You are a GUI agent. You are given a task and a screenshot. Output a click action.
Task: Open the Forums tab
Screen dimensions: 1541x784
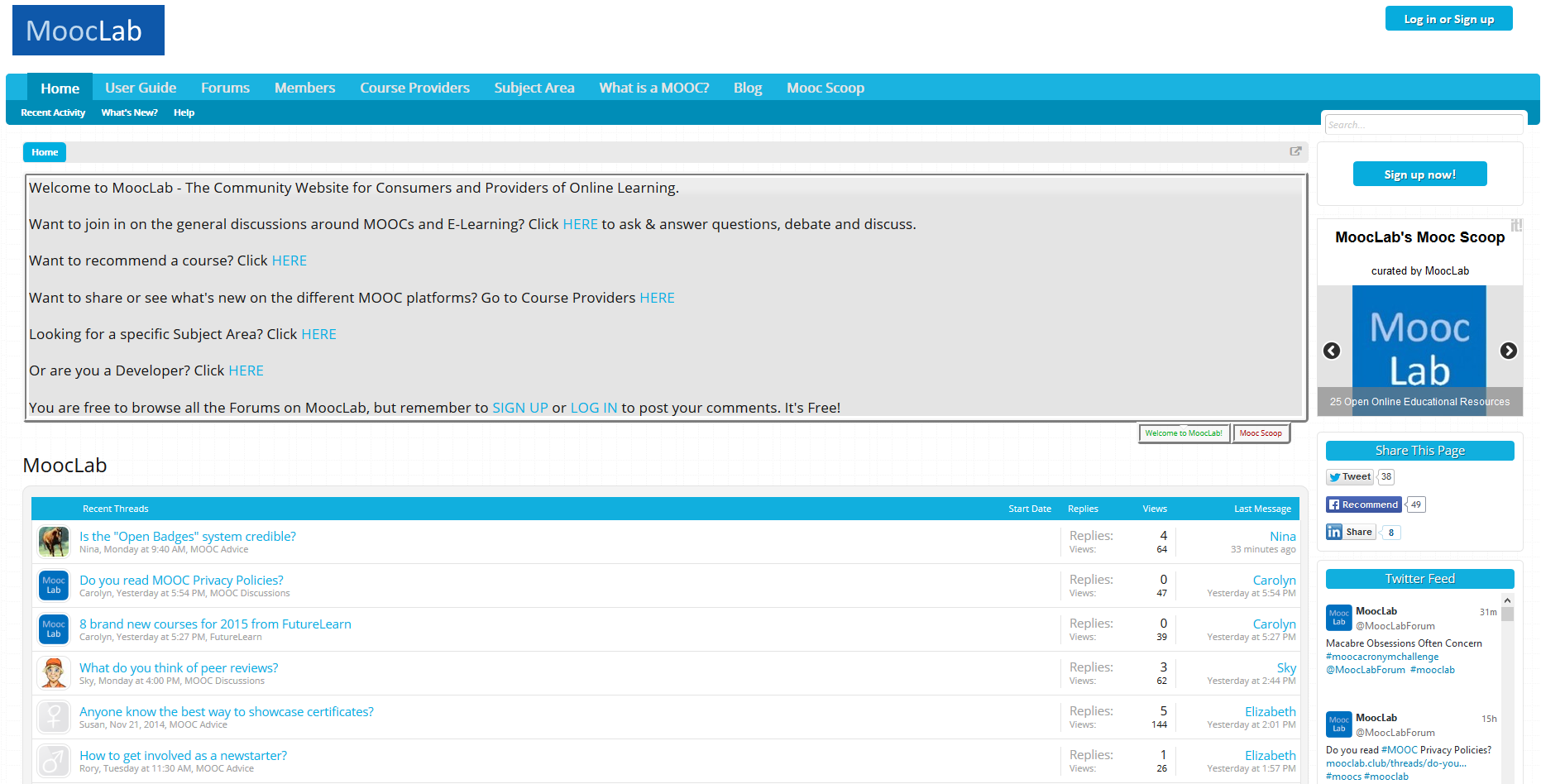225,88
